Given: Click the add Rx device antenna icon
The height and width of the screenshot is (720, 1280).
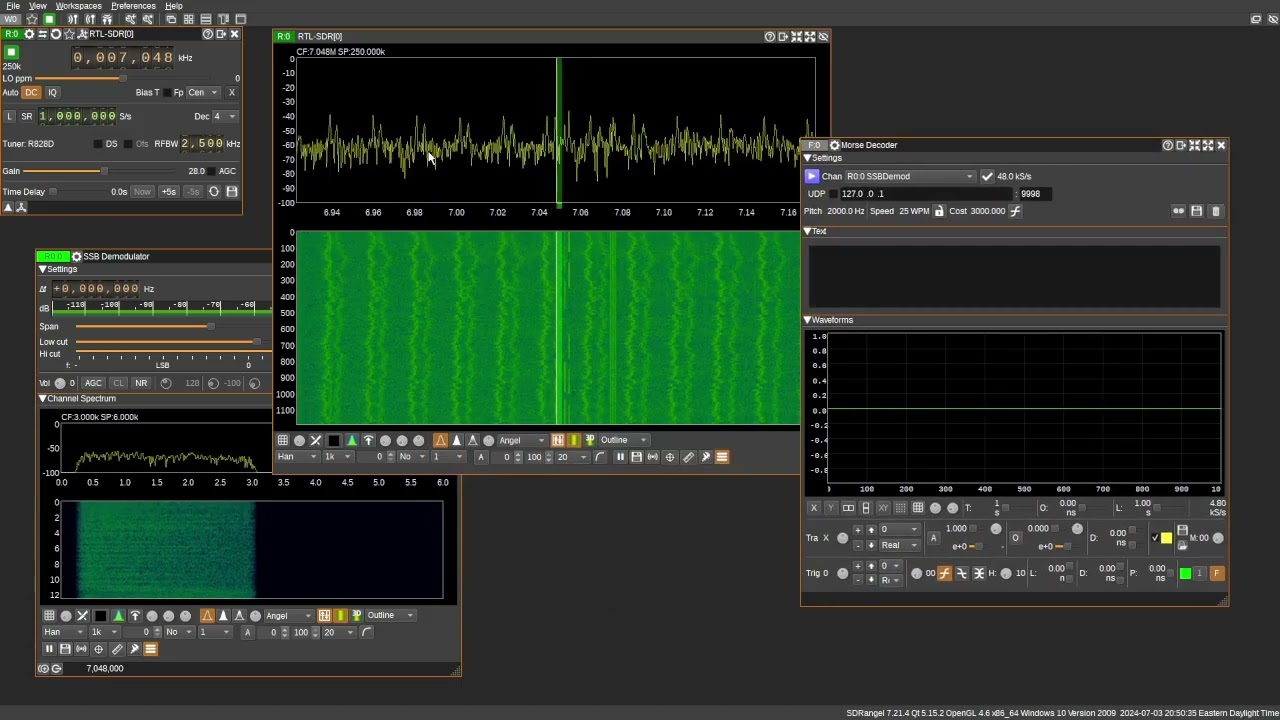Looking at the screenshot, I should (x=73, y=19).
